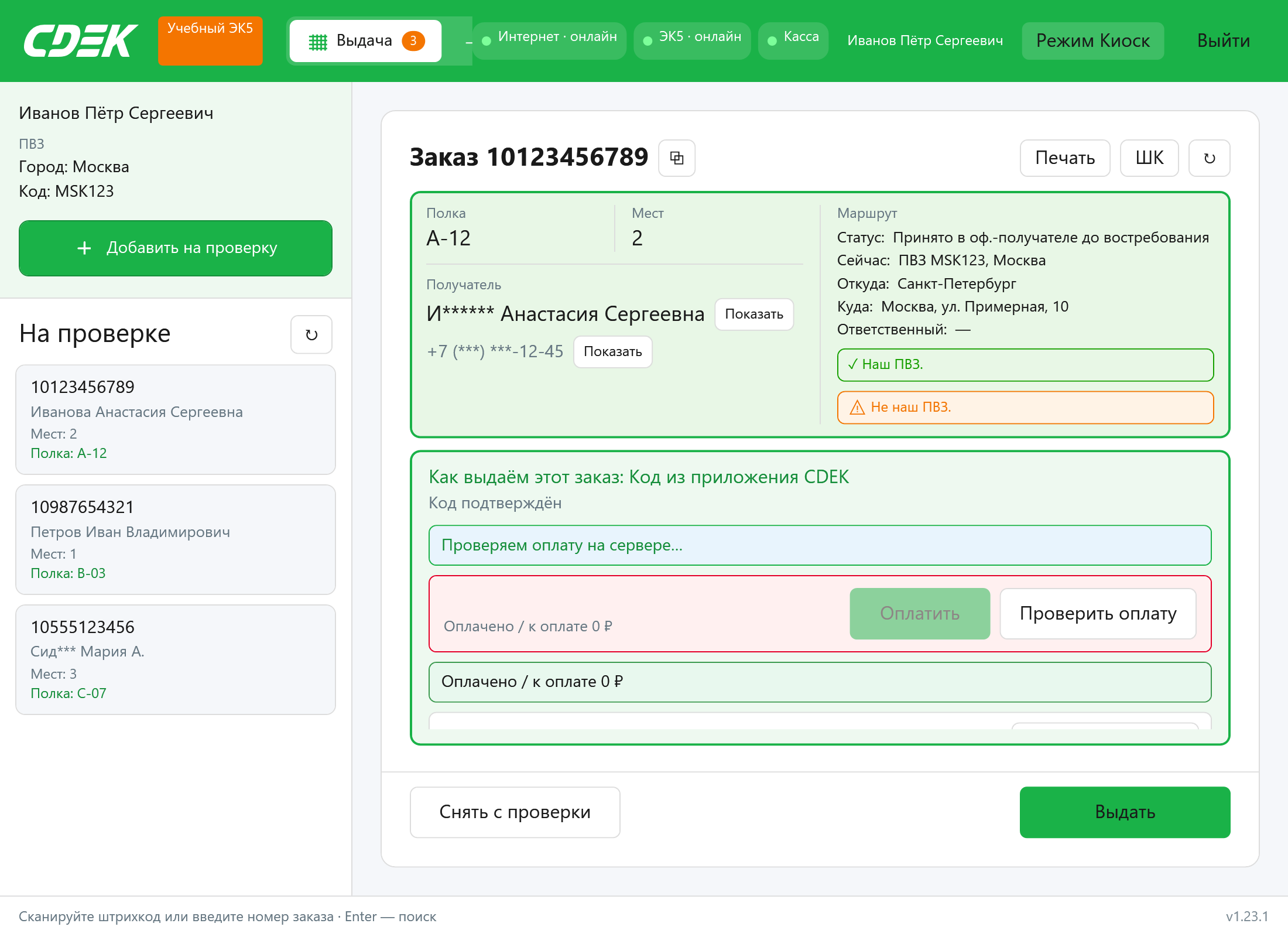1288x937 pixels.
Task: Click 'Как выдаём этот заказ' heading
Action: point(639,477)
